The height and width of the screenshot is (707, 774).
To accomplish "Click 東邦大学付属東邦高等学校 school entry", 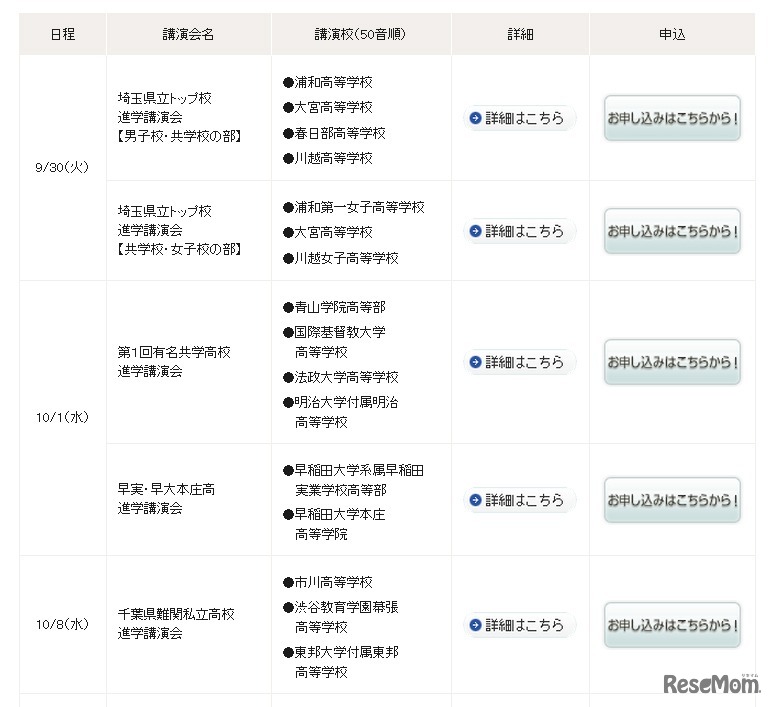I will tap(341, 662).
